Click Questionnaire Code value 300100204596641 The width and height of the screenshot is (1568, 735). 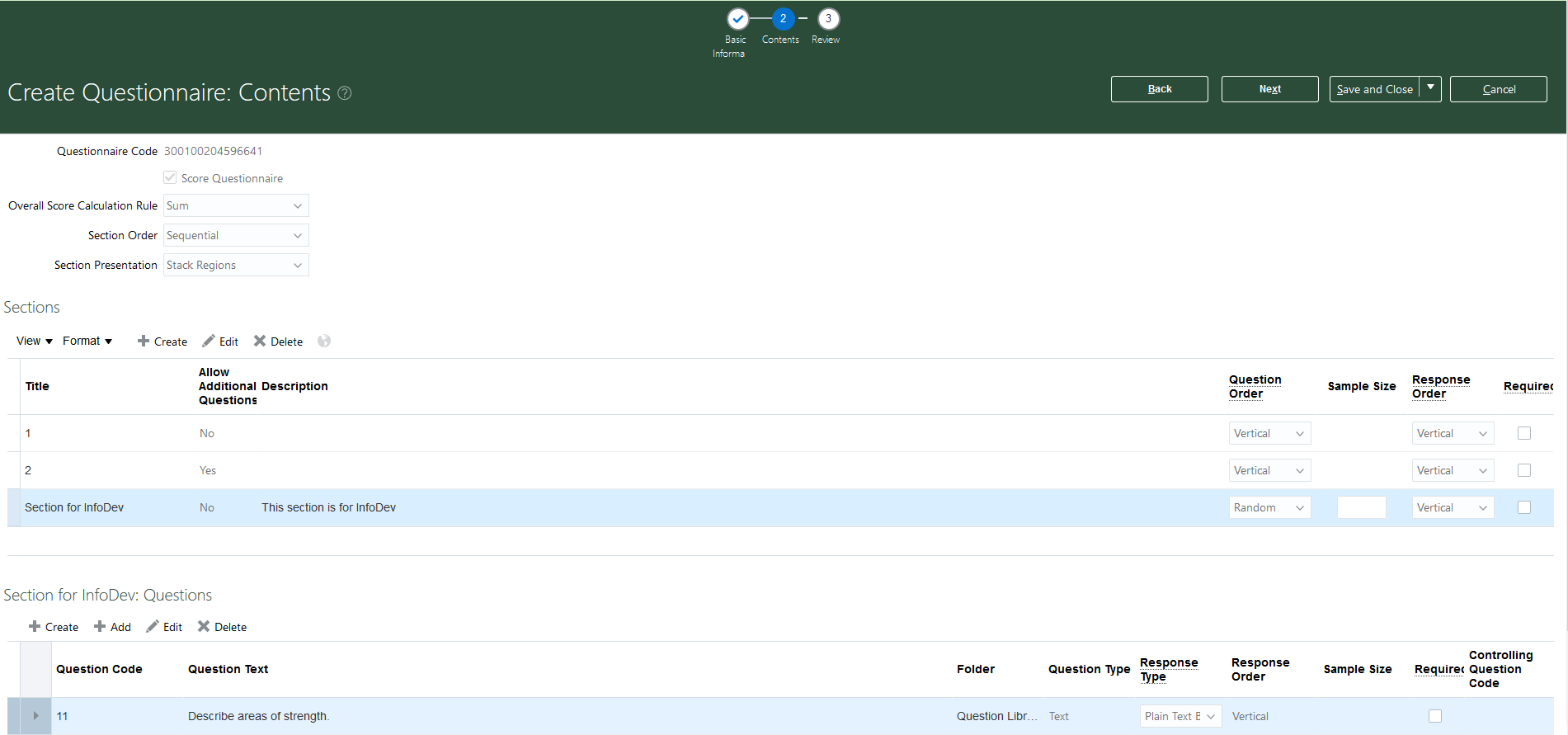click(x=213, y=151)
